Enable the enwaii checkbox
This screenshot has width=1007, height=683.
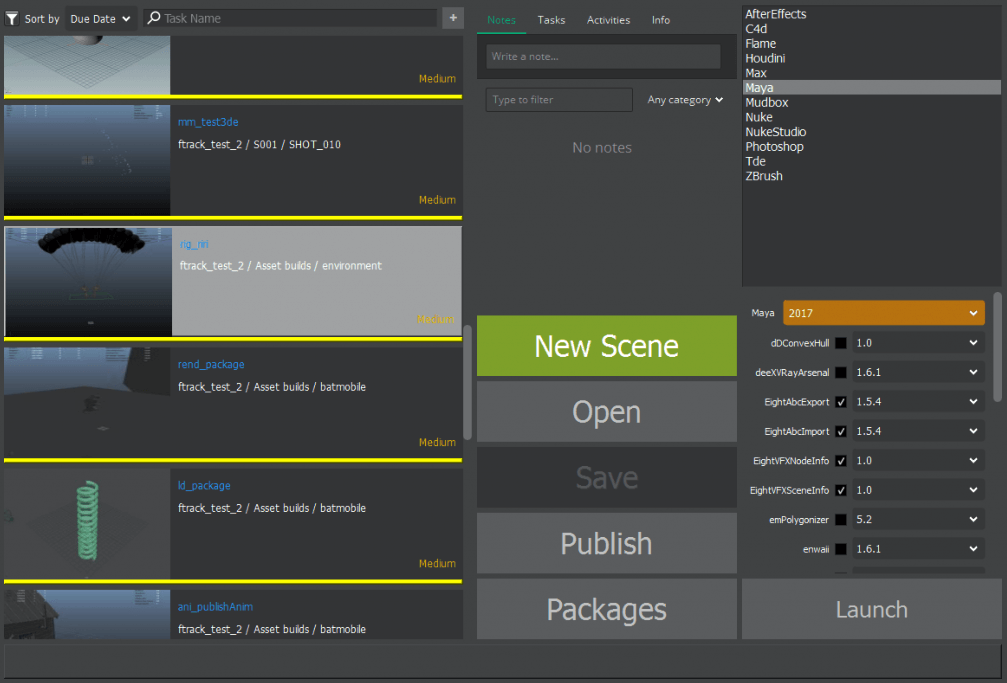(x=841, y=549)
